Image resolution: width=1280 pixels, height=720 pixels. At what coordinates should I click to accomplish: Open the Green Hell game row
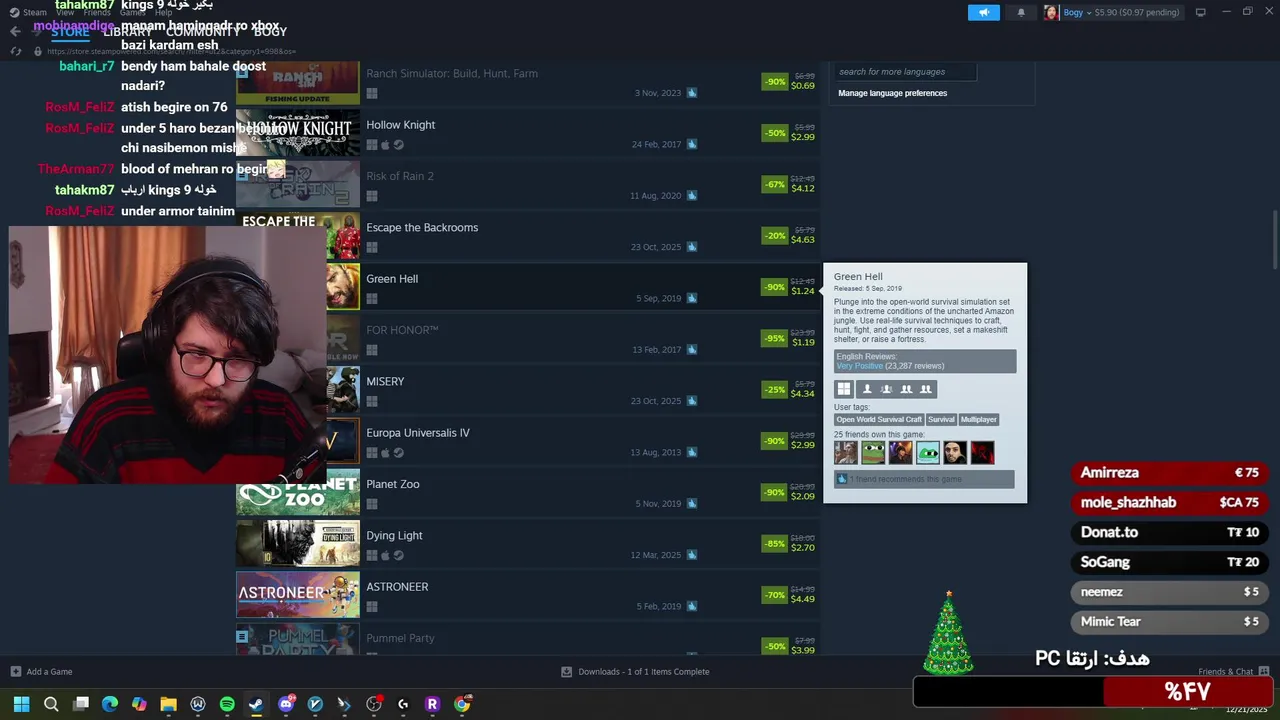pyautogui.click(x=528, y=288)
